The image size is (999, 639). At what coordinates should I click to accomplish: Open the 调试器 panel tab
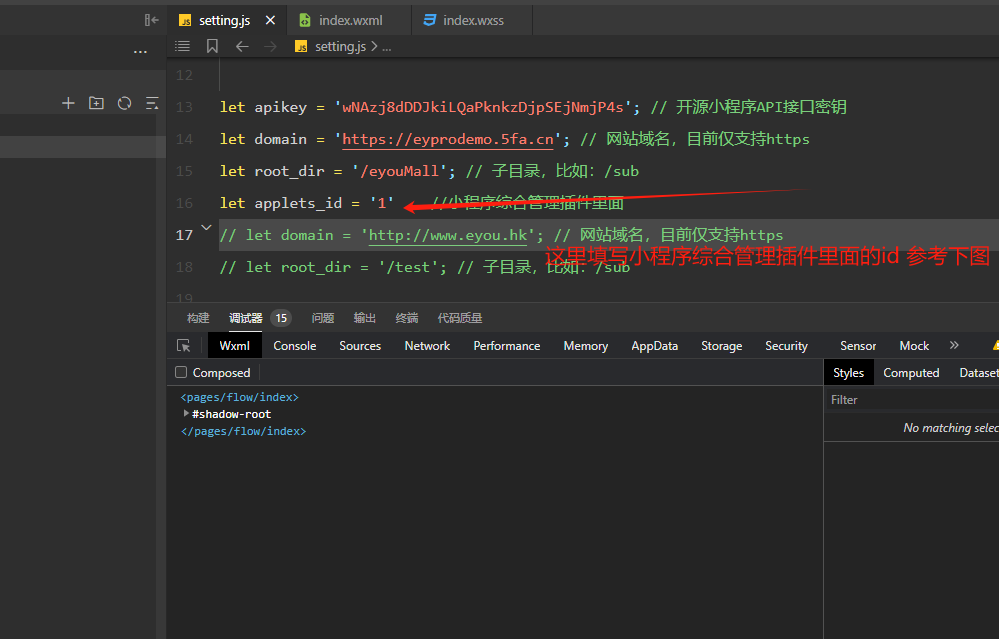[x=246, y=318]
